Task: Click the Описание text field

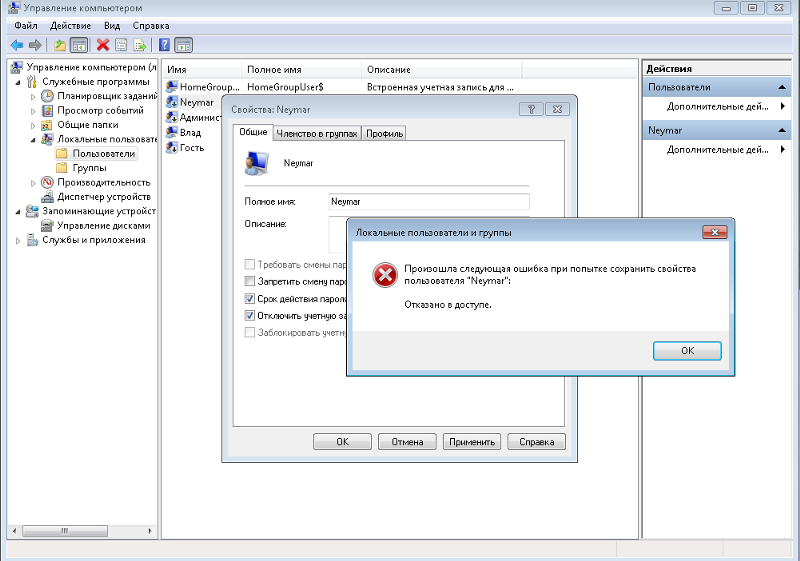Action: (x=338, y=235)
